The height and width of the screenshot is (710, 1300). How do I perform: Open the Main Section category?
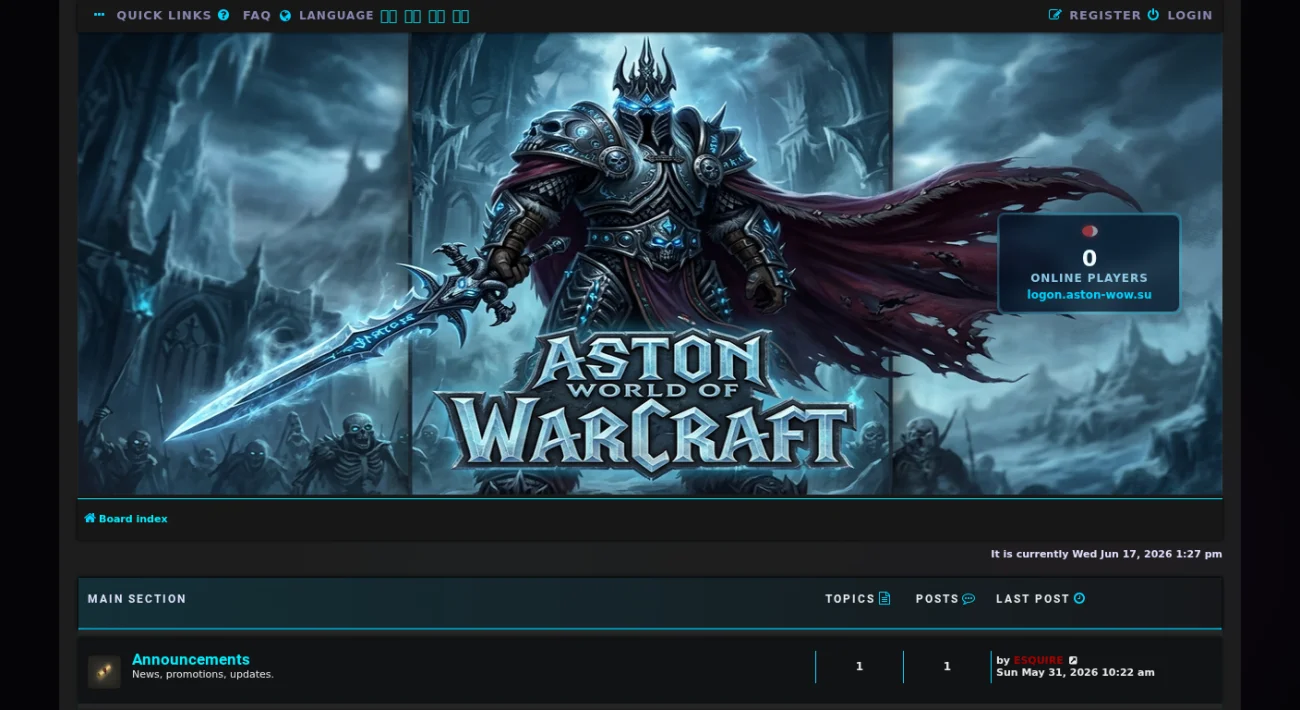click(137, 599)
